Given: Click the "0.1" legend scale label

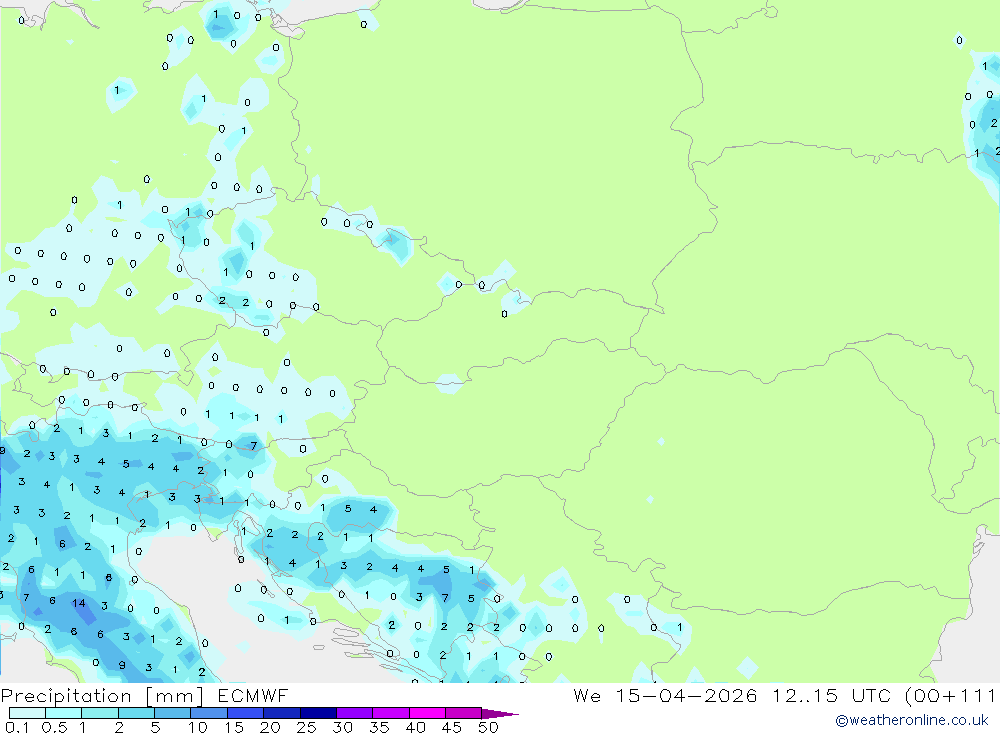Looking at the screenshot, I should point(17,727).
